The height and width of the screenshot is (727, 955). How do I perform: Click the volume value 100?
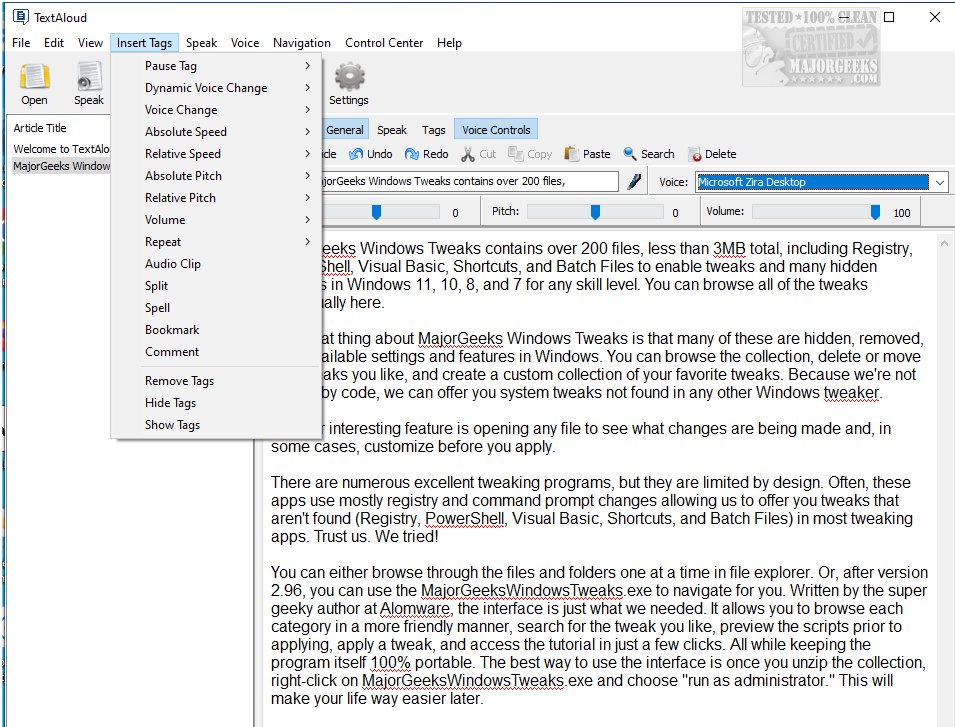pyautogui.click(x=901, y=212)
